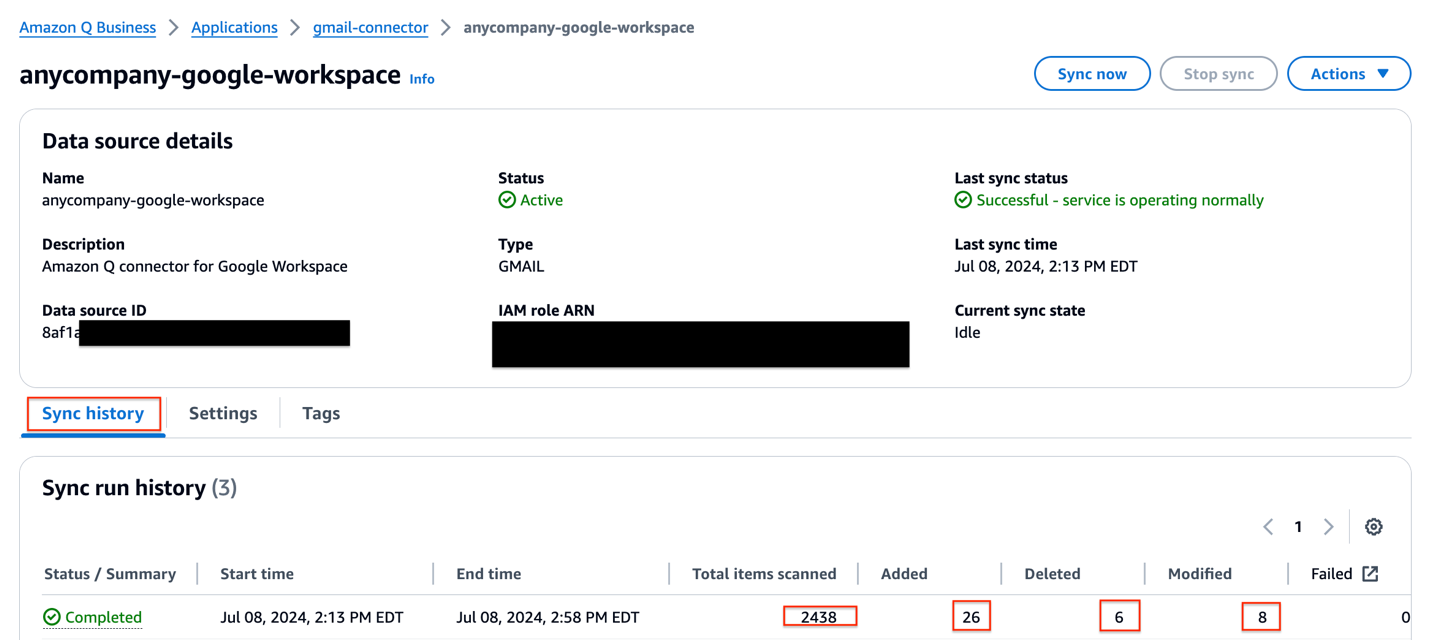1432x640 pixels.
Task: Click the Active status checkmark icon
Action: point(507,200)
